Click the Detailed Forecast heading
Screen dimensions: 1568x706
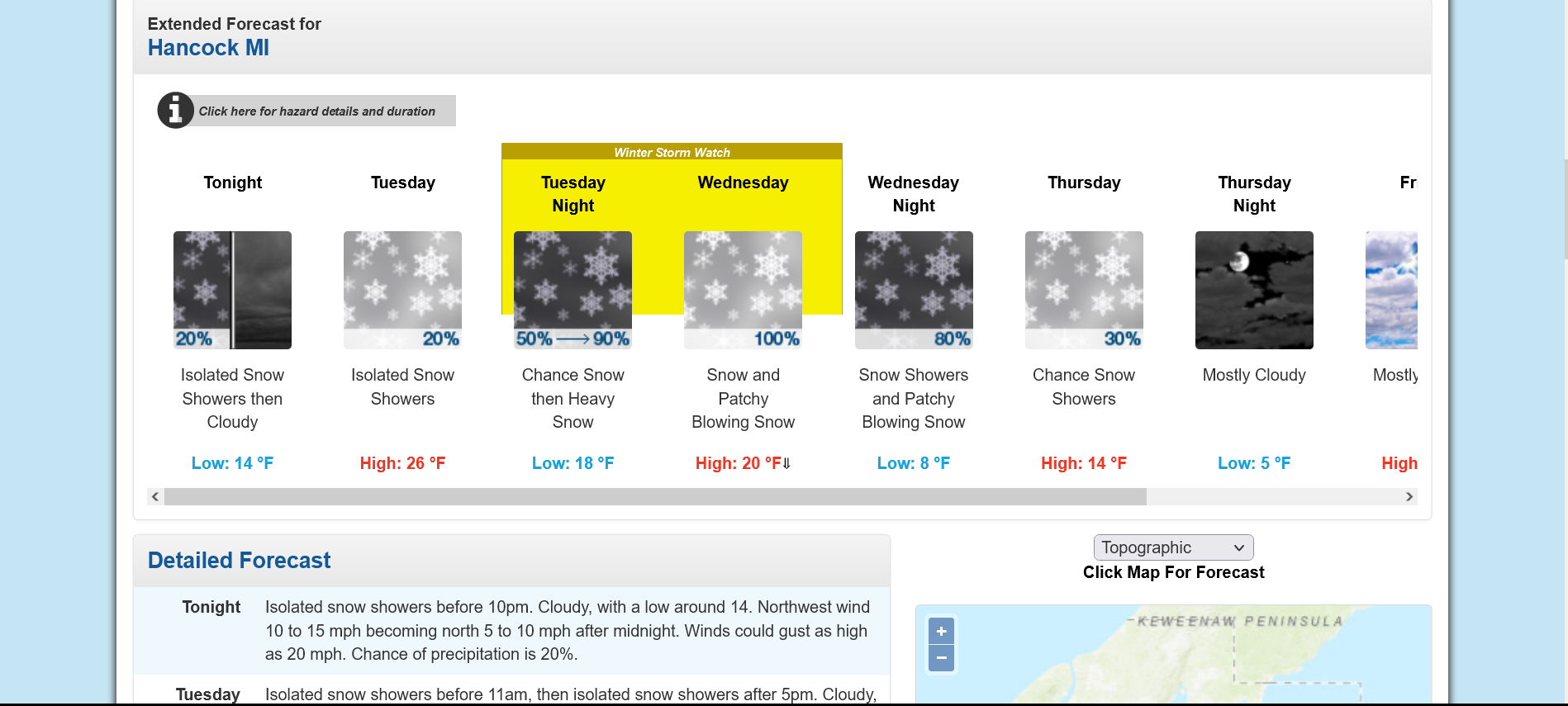tap(239, 561)
